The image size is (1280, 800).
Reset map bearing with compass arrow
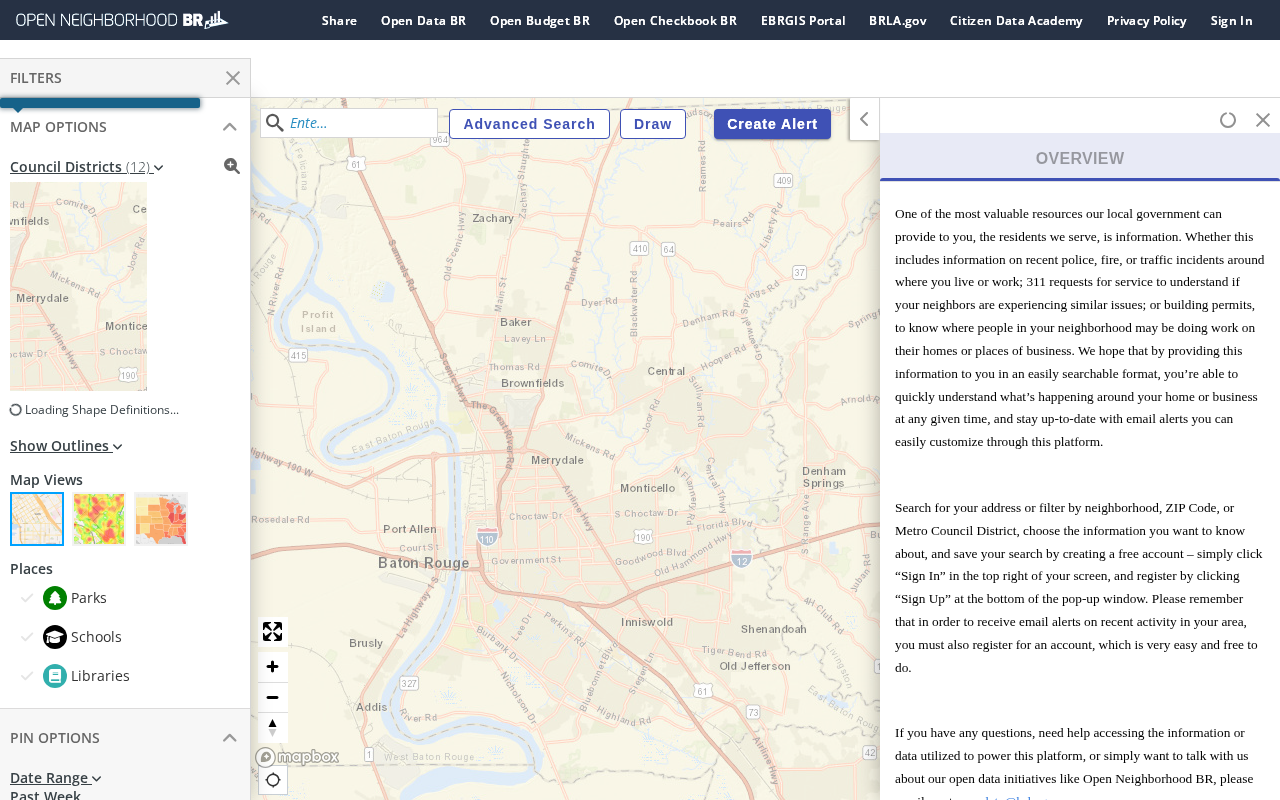272,728
